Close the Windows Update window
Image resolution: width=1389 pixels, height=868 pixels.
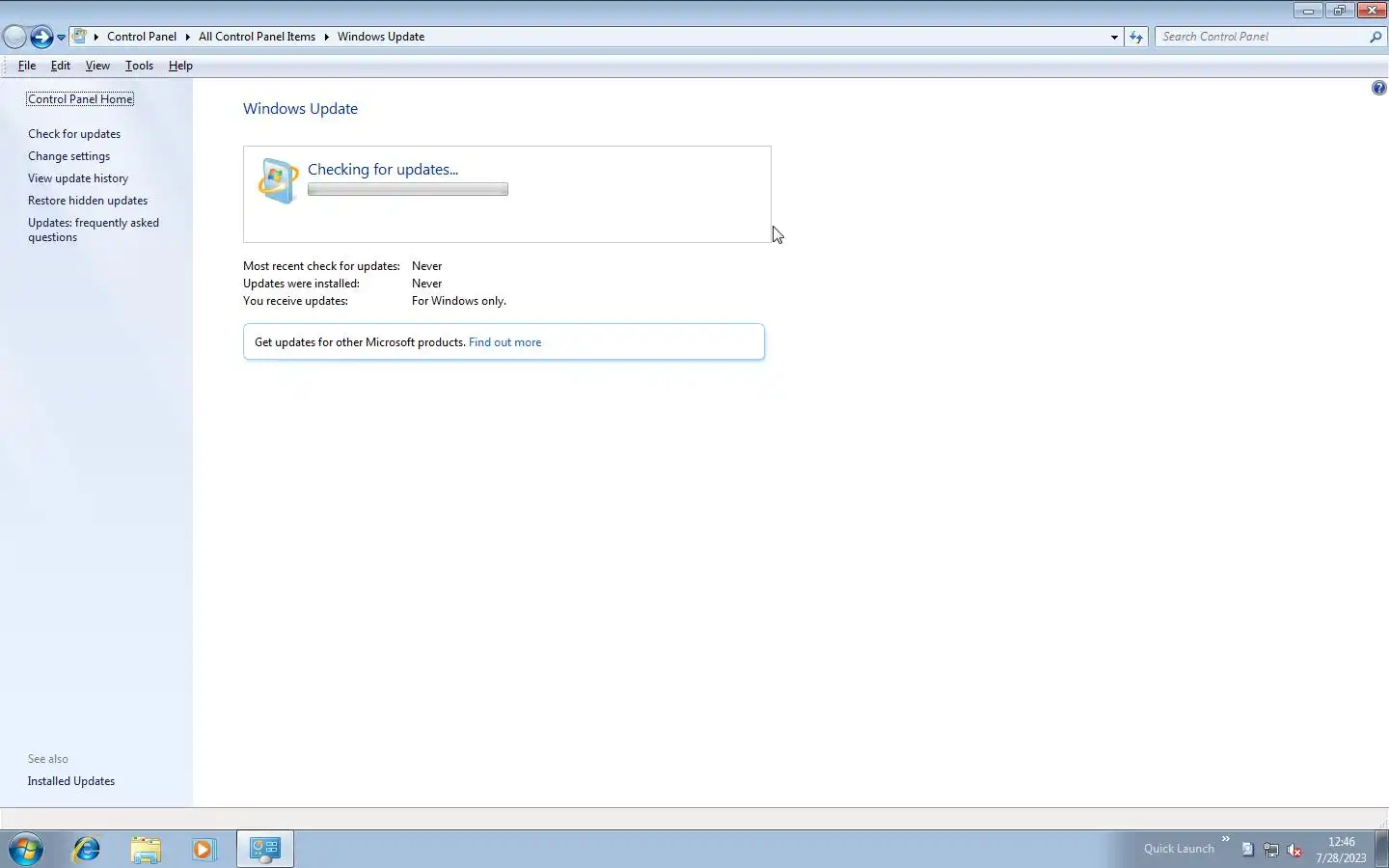(x=1371, y=11)
